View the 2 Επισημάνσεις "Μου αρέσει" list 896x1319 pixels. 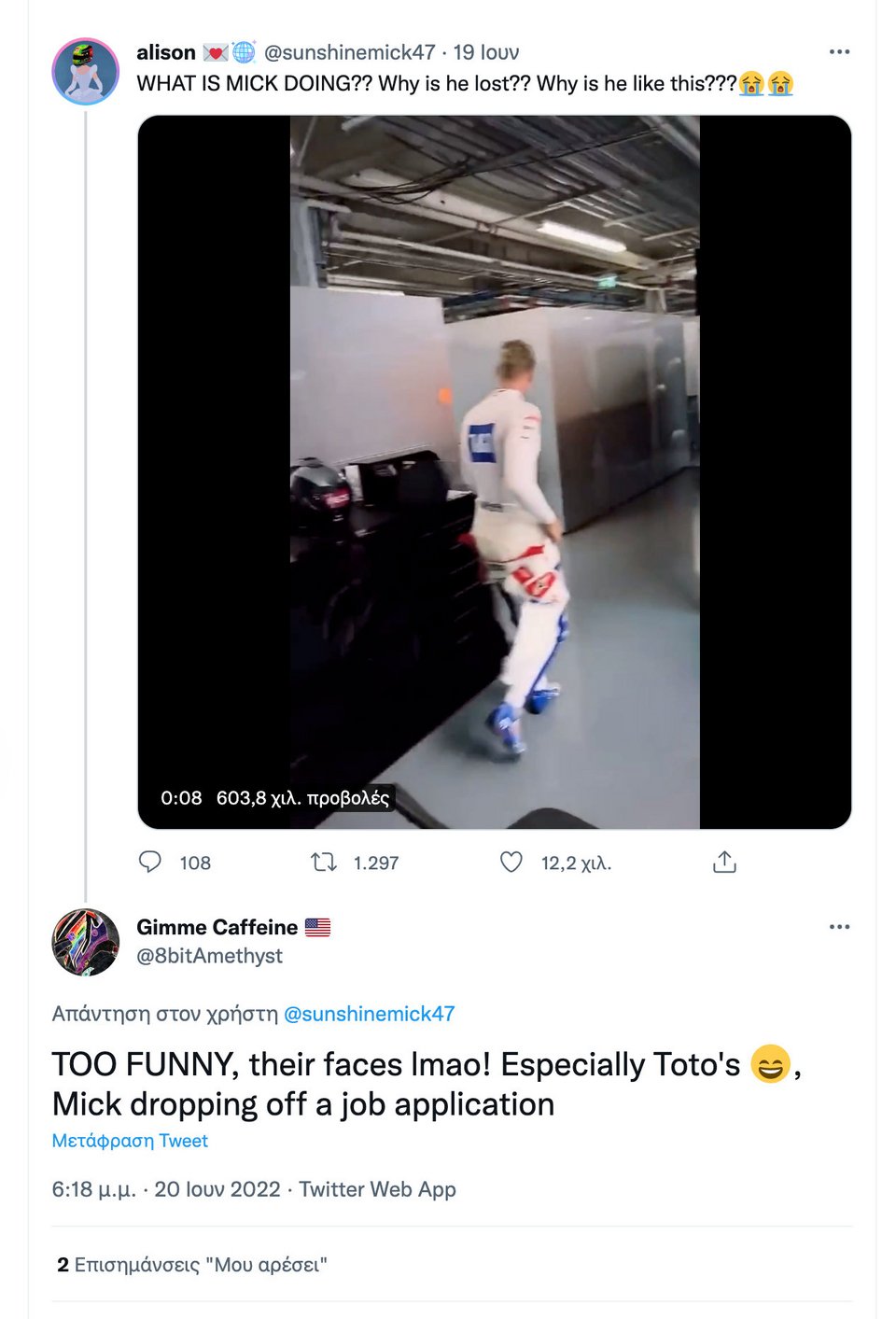(x=192, y=1265)
